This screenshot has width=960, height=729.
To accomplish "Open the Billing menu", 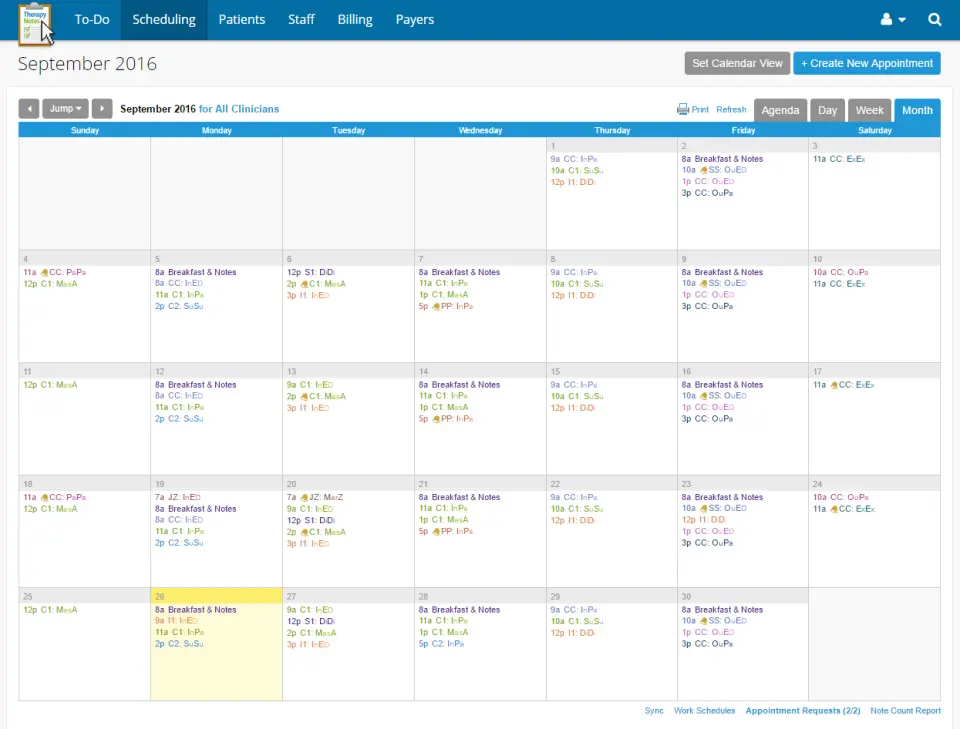I will tap(354, 19).
